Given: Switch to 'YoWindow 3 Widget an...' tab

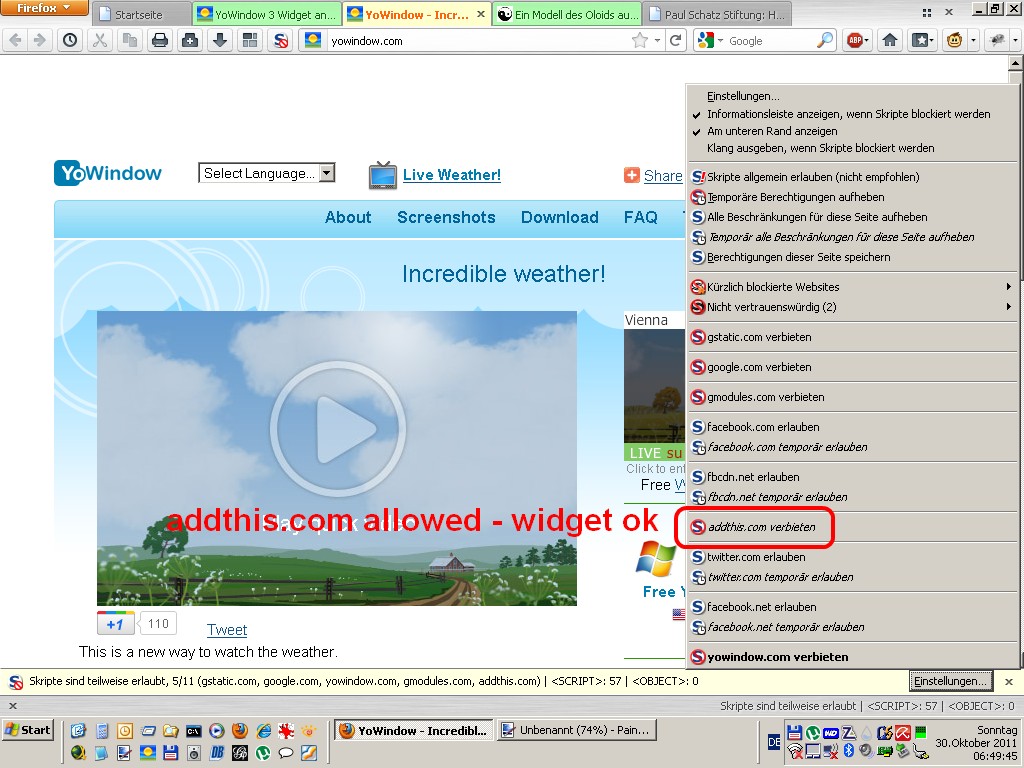Looking at the screenshot, I should click(267, 14).
